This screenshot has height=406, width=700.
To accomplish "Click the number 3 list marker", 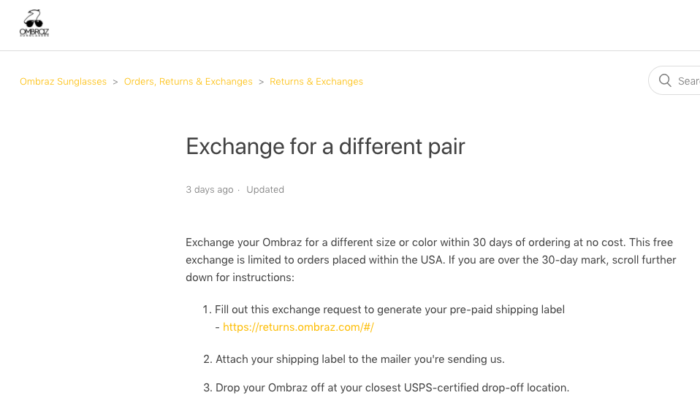I will coord(206,388).
